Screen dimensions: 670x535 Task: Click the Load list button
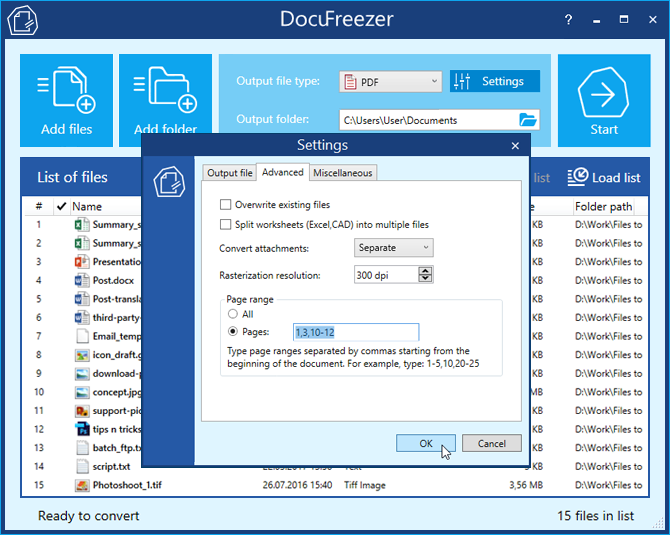pos(604,177)
